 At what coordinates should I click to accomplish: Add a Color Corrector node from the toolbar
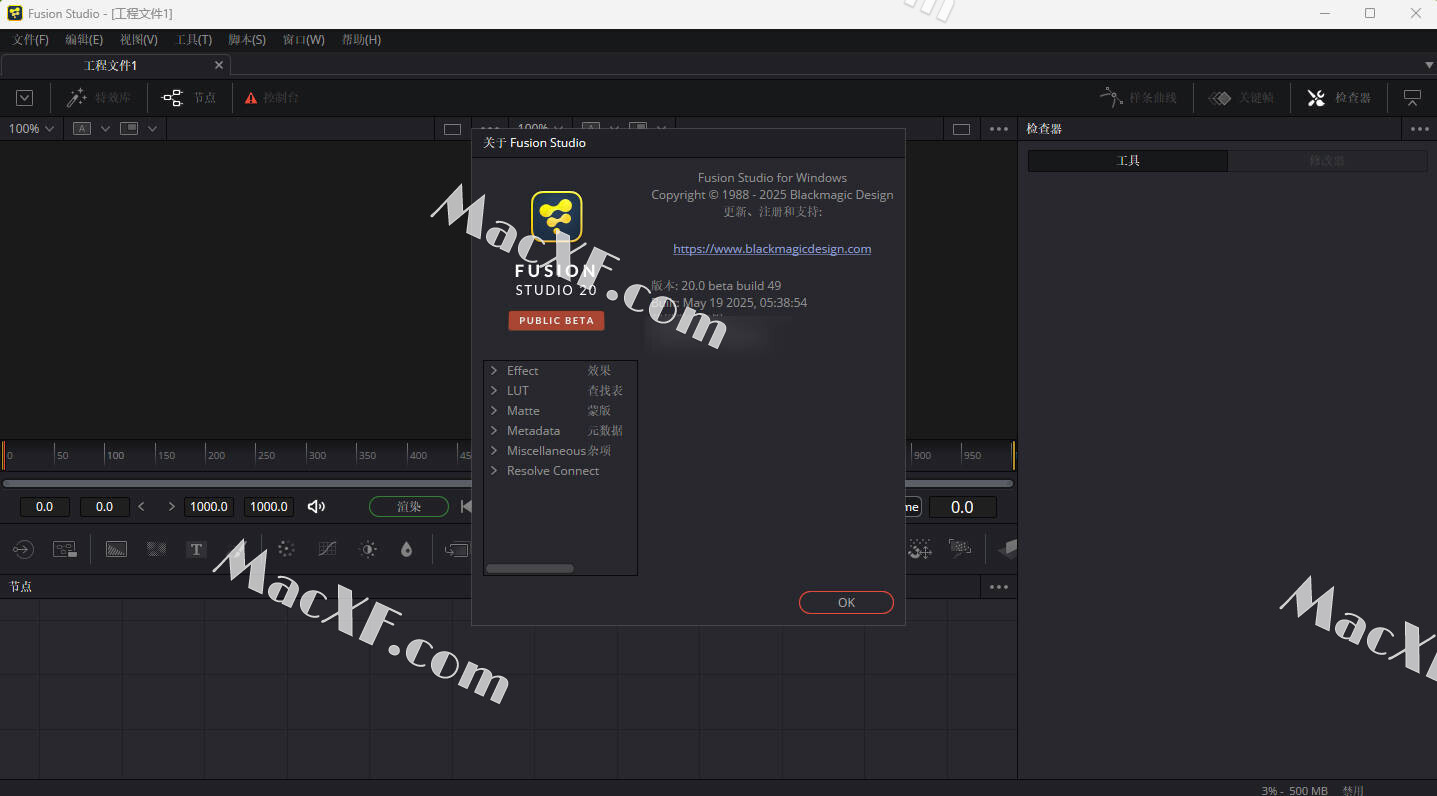[x=286, y=549]
